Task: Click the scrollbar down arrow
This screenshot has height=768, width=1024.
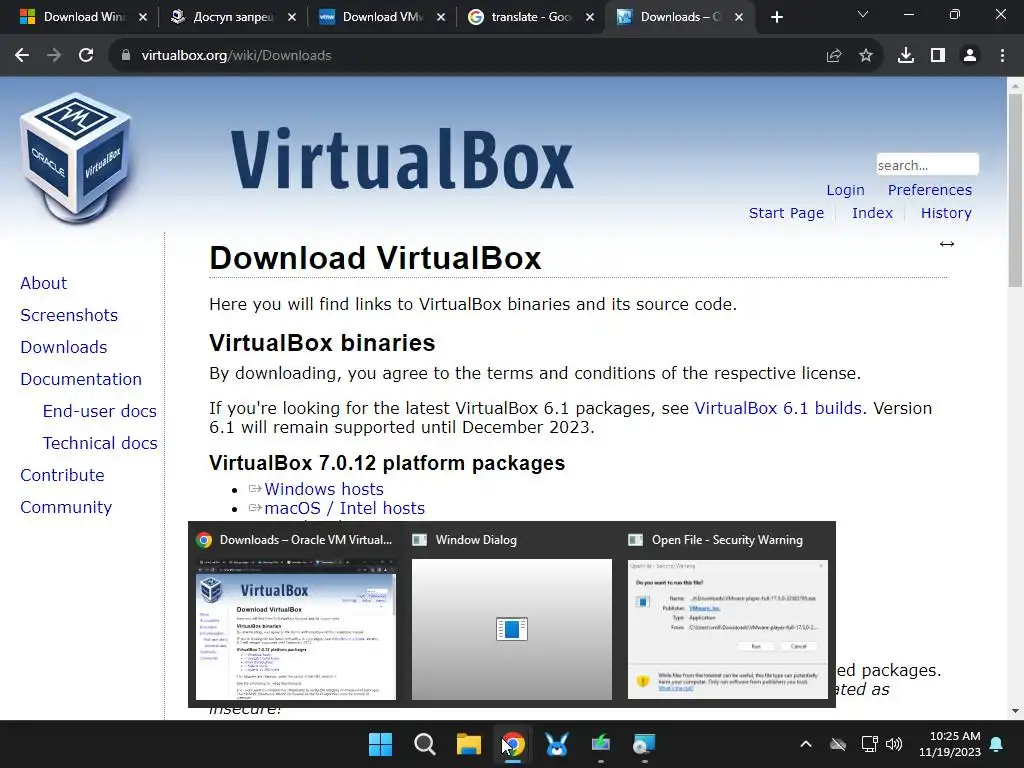Action: pos(1015,711)
